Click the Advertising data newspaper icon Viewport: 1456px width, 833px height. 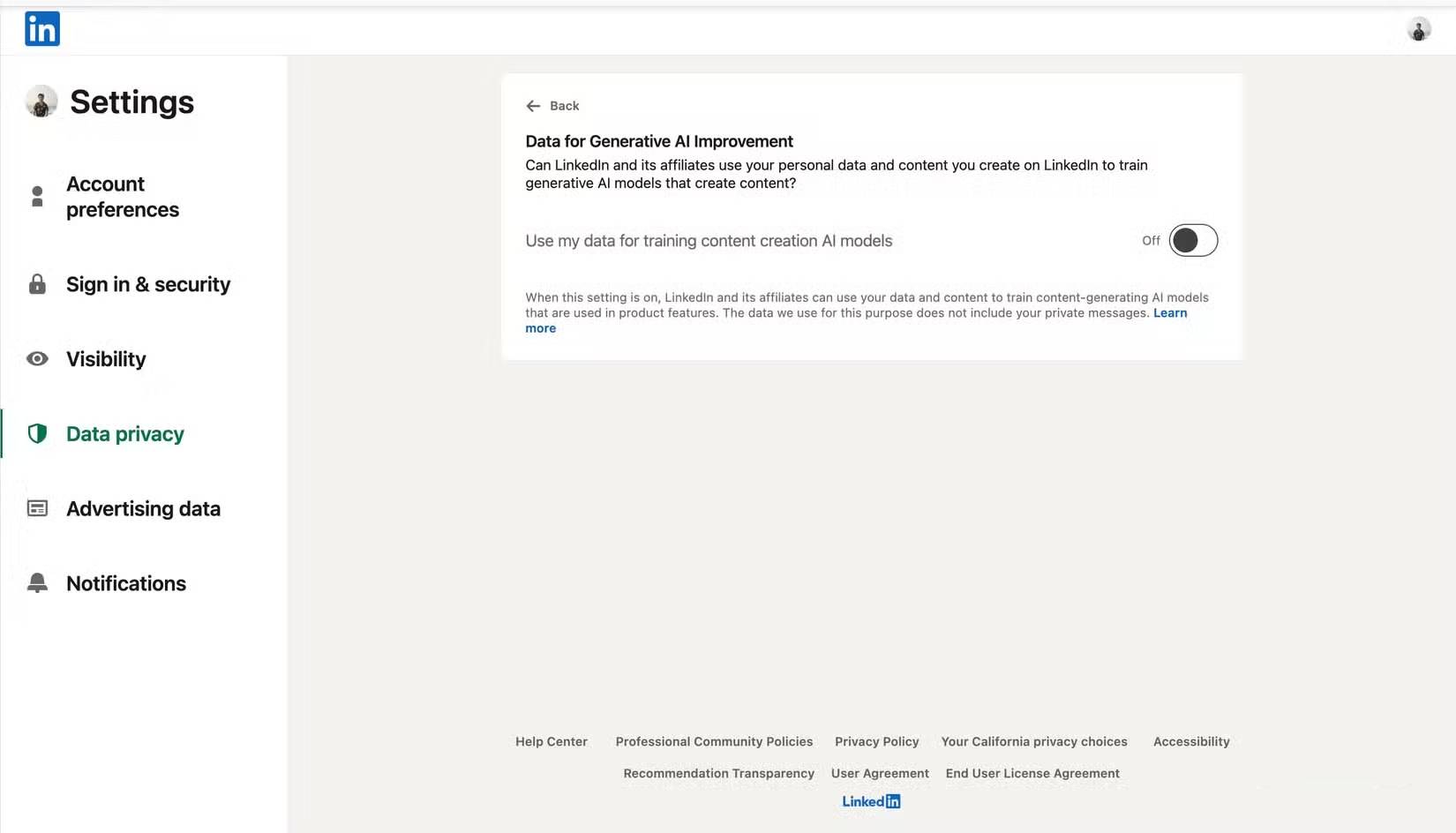tap(37, 508)
